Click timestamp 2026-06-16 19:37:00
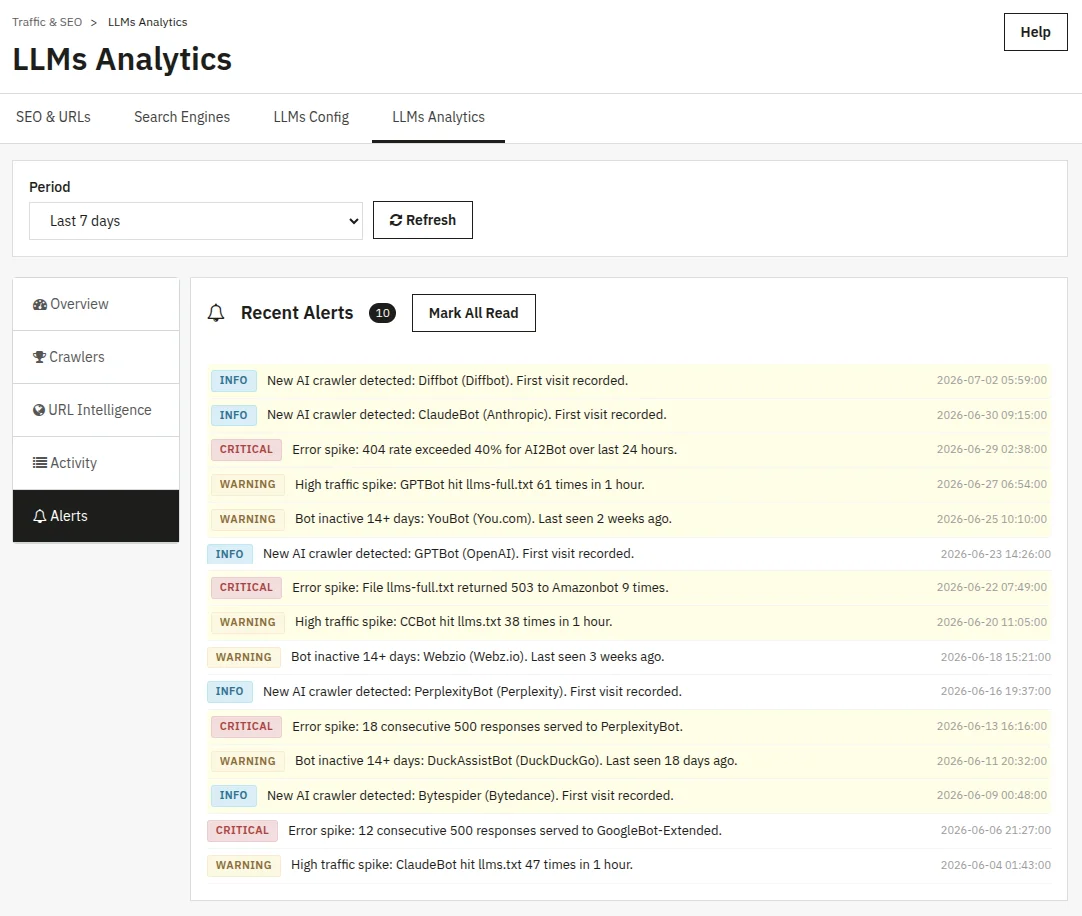Screen dimensions: 1082x916 click(996, 691)
